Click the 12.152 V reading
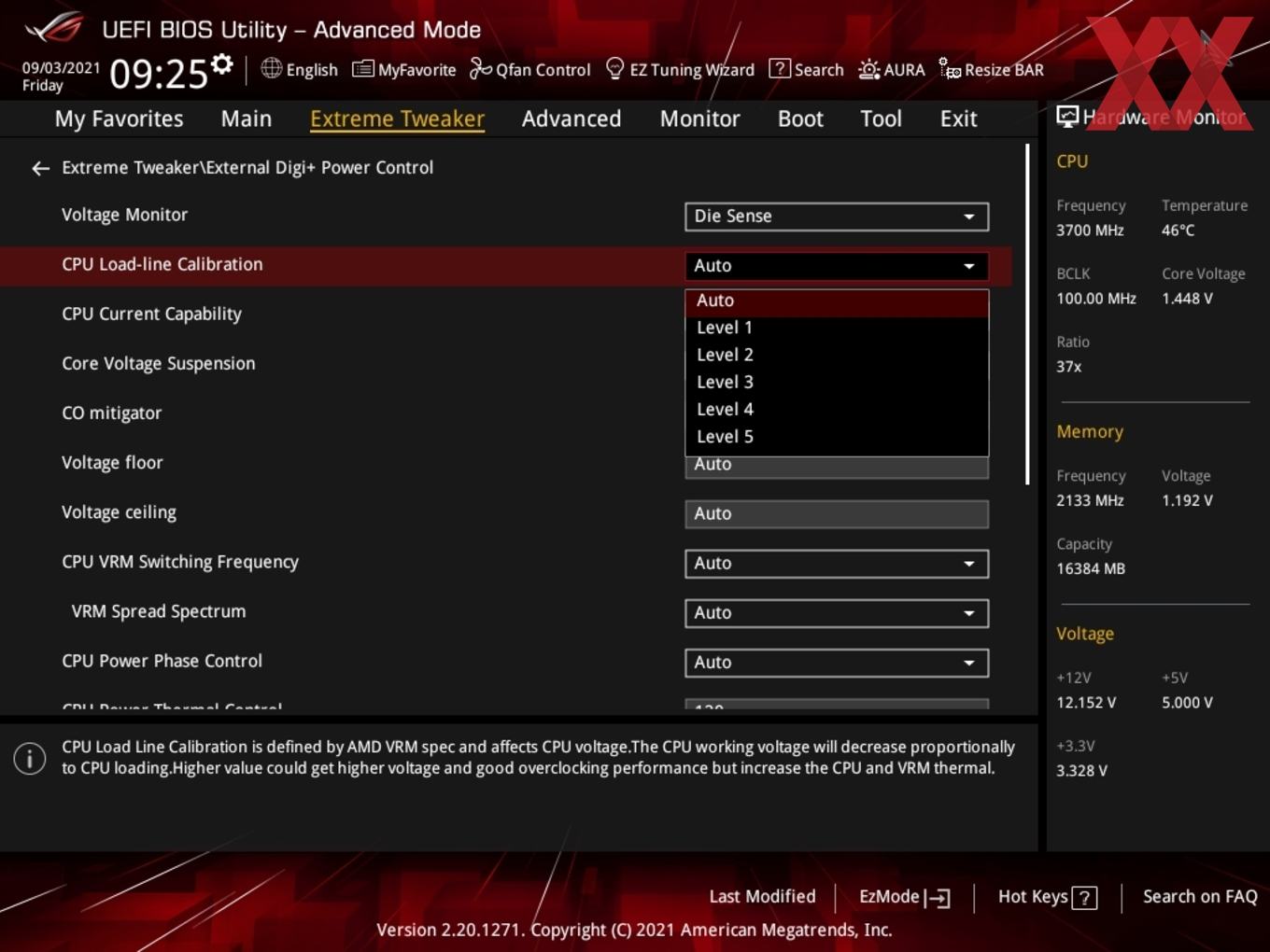This screenshot has height=952, width=1270. pos(1086,703)
